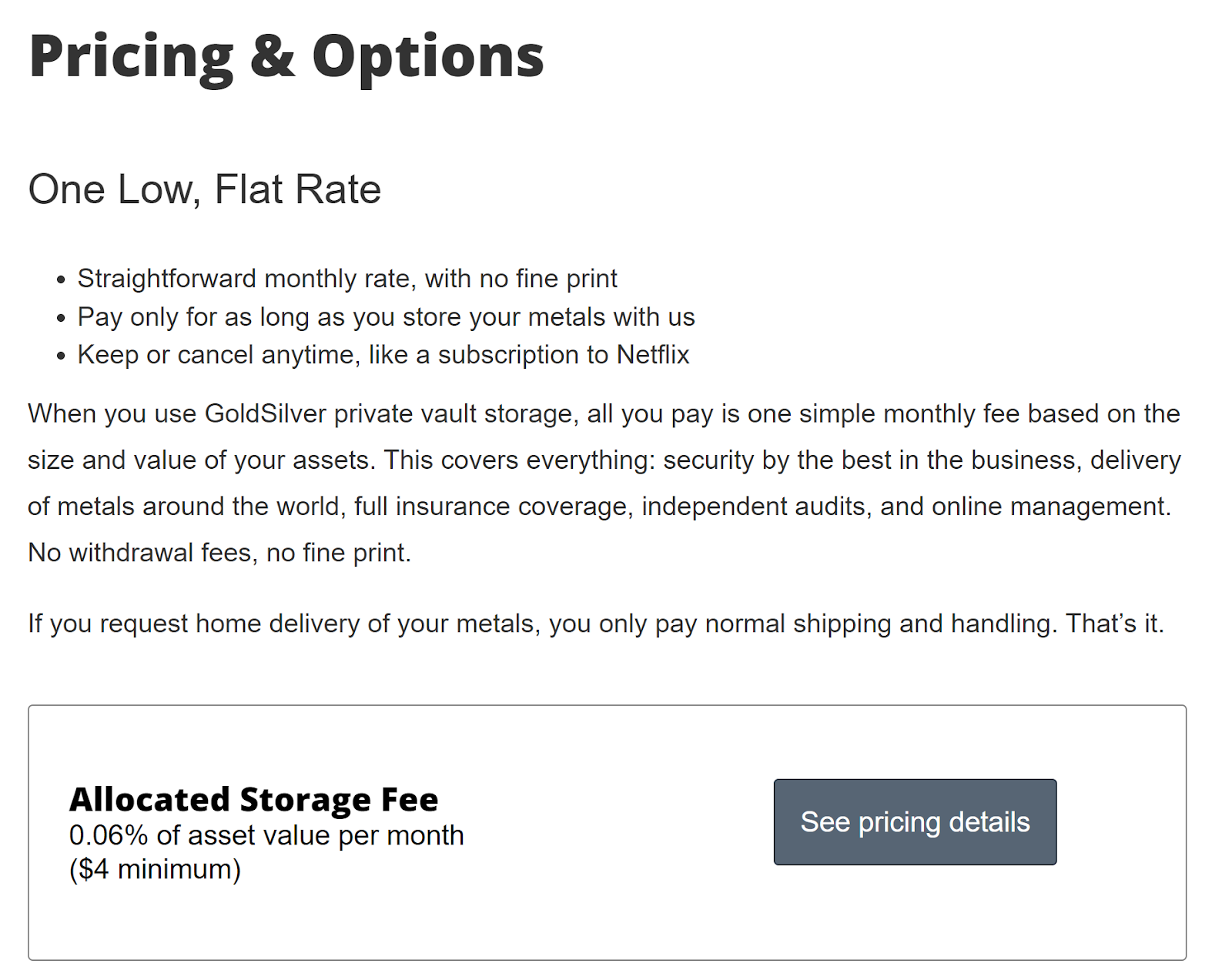1232x980 pixels.
Task: Click the bullet dot before Keep or cancel
Action: pos(61,356)
